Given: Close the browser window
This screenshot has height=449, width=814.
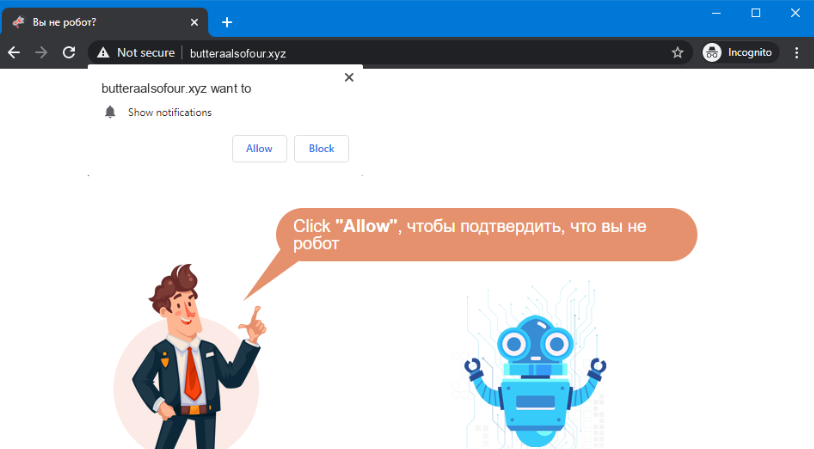Looking at the screenshot, I should tap(795, 13).
